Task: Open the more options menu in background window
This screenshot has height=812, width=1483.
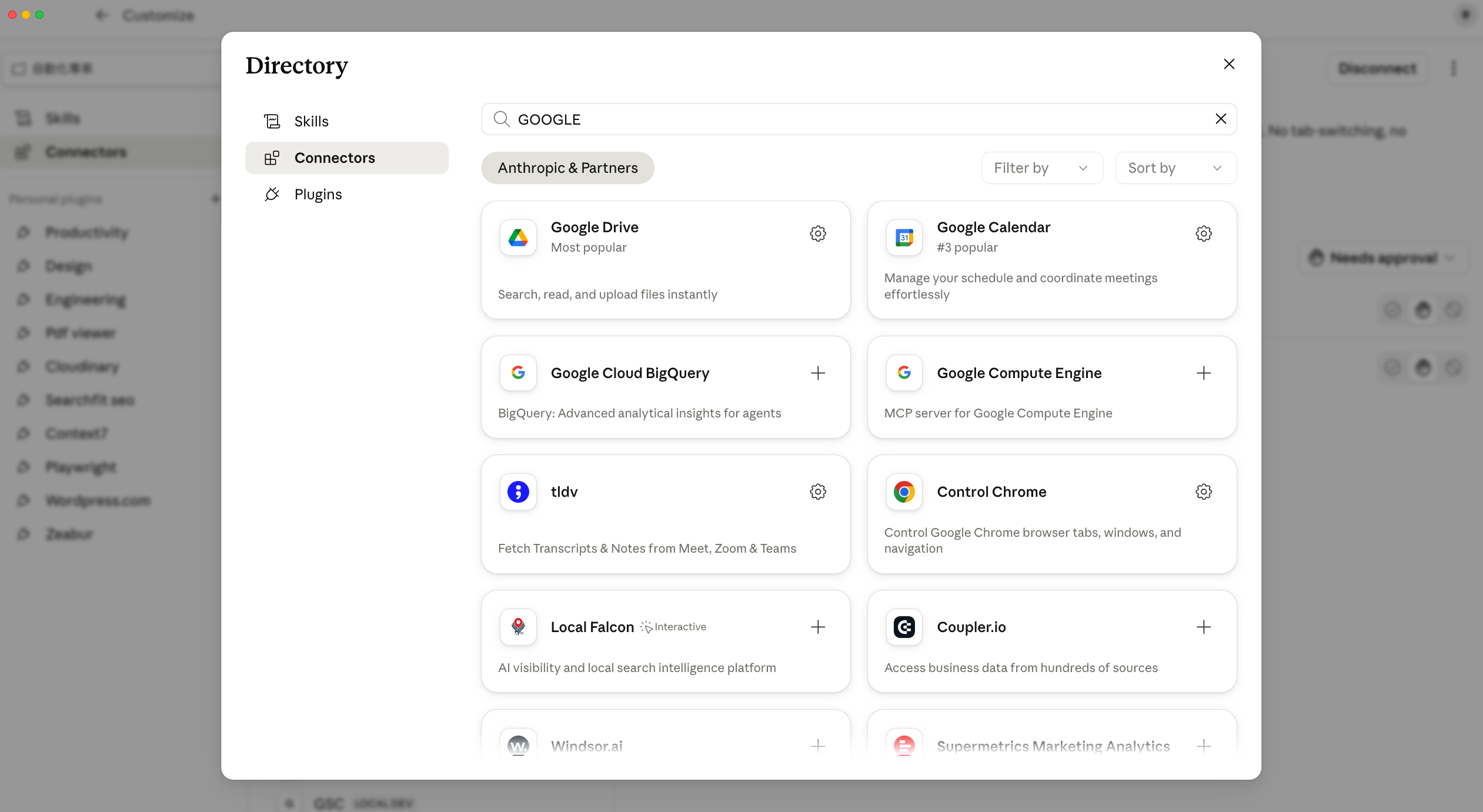Action: point(1454,69)
